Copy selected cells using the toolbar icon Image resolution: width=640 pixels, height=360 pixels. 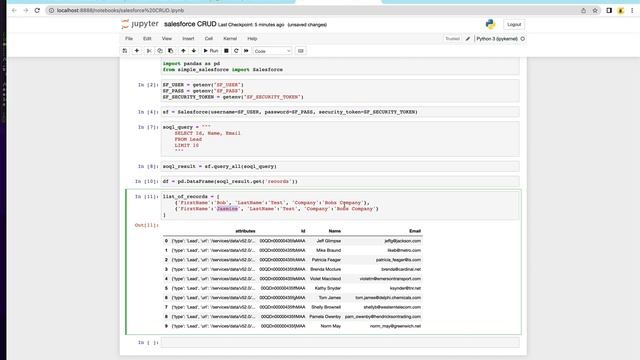coord(160,51)
